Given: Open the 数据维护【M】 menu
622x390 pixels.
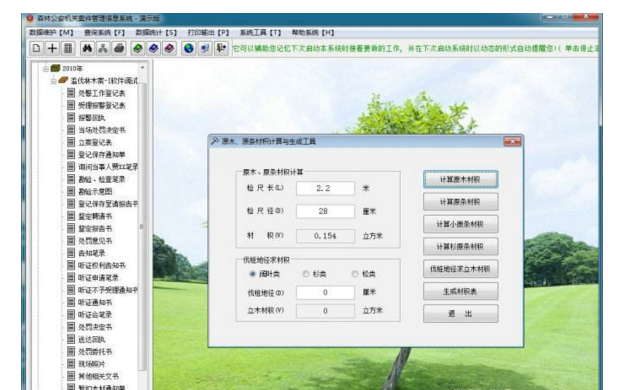Looking at the screenshot, I should [x=52, y=33].
